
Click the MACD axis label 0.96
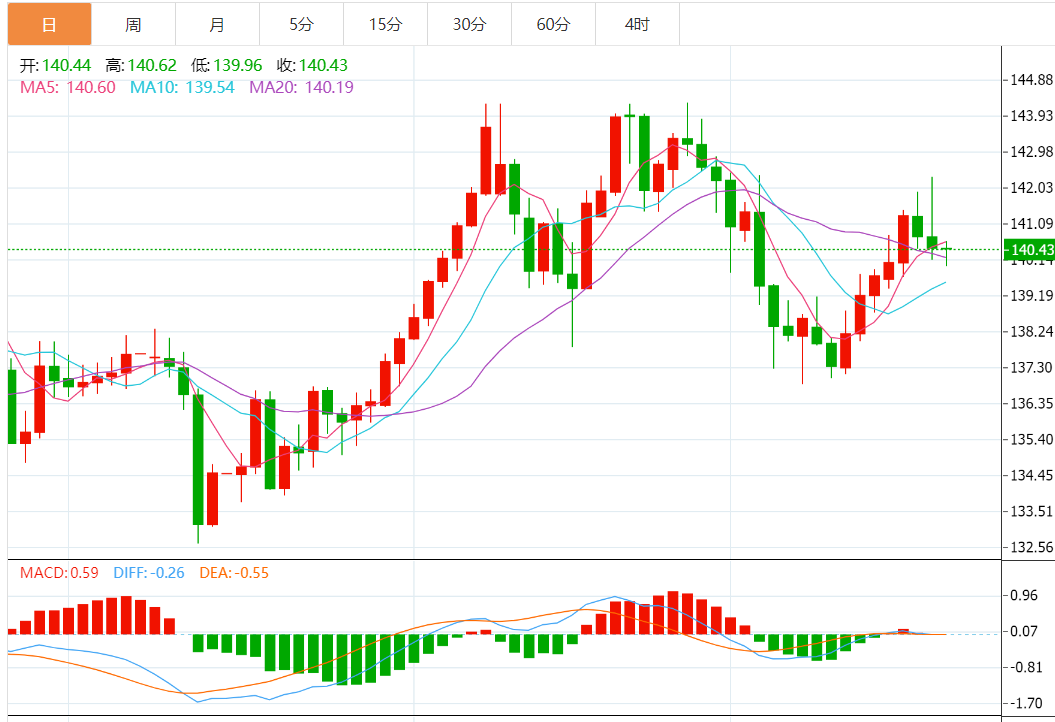click(x=1023, y=595)
